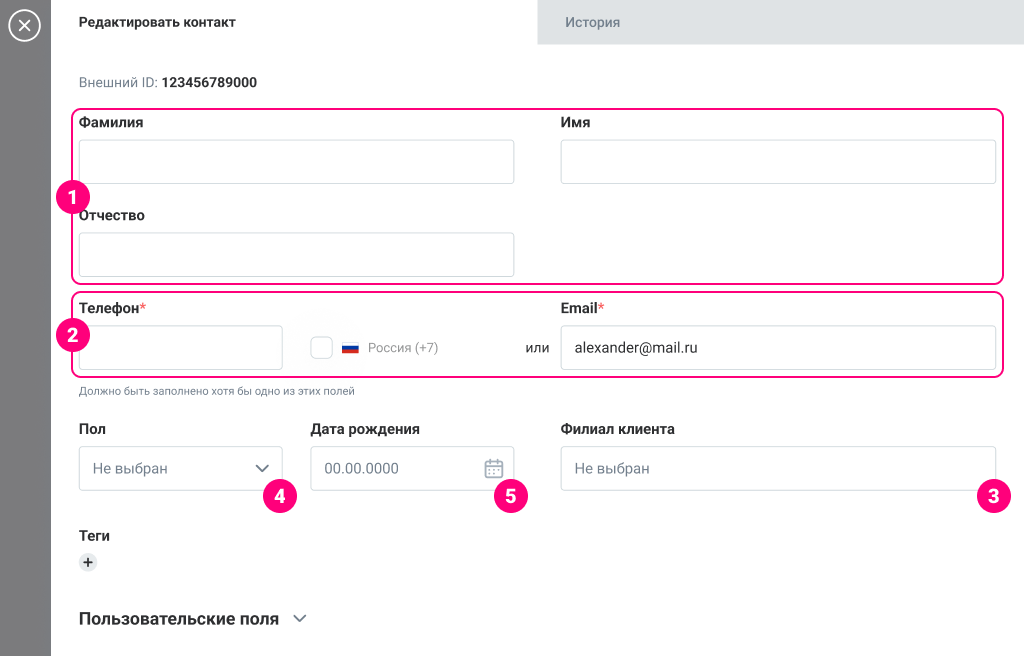This screenshot has width=1024, height=656.
Task: Close the contact editing panel
Action: [24, 25]
